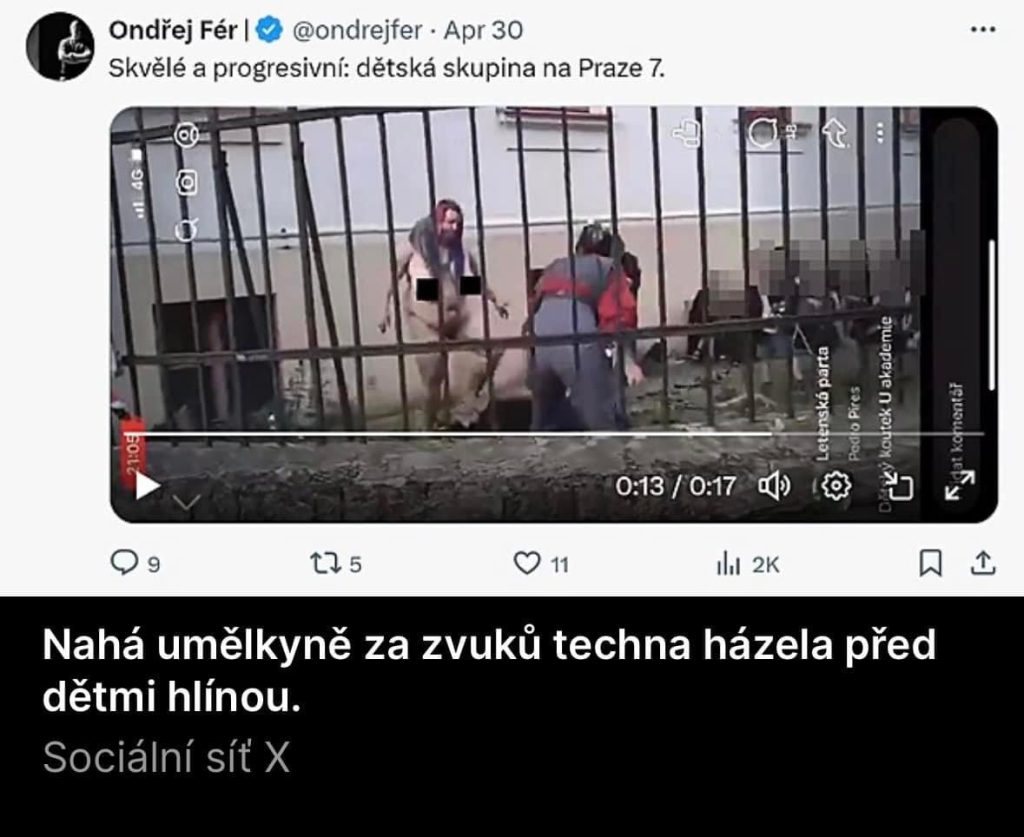The height and width of the screenshot is (837, 1024).
Task: Mute the video volume speaker
Action: [774, 486]
